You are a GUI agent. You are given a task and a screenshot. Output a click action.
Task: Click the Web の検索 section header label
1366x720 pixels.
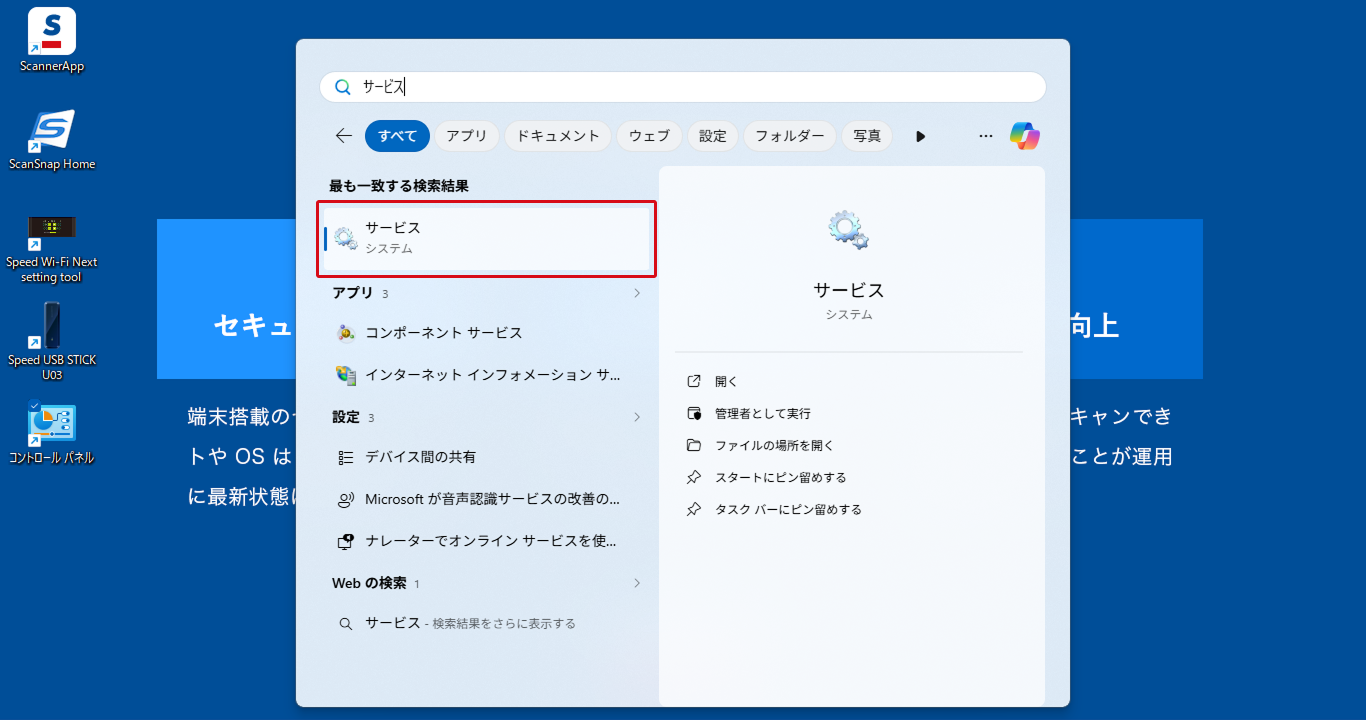point(369,583)
